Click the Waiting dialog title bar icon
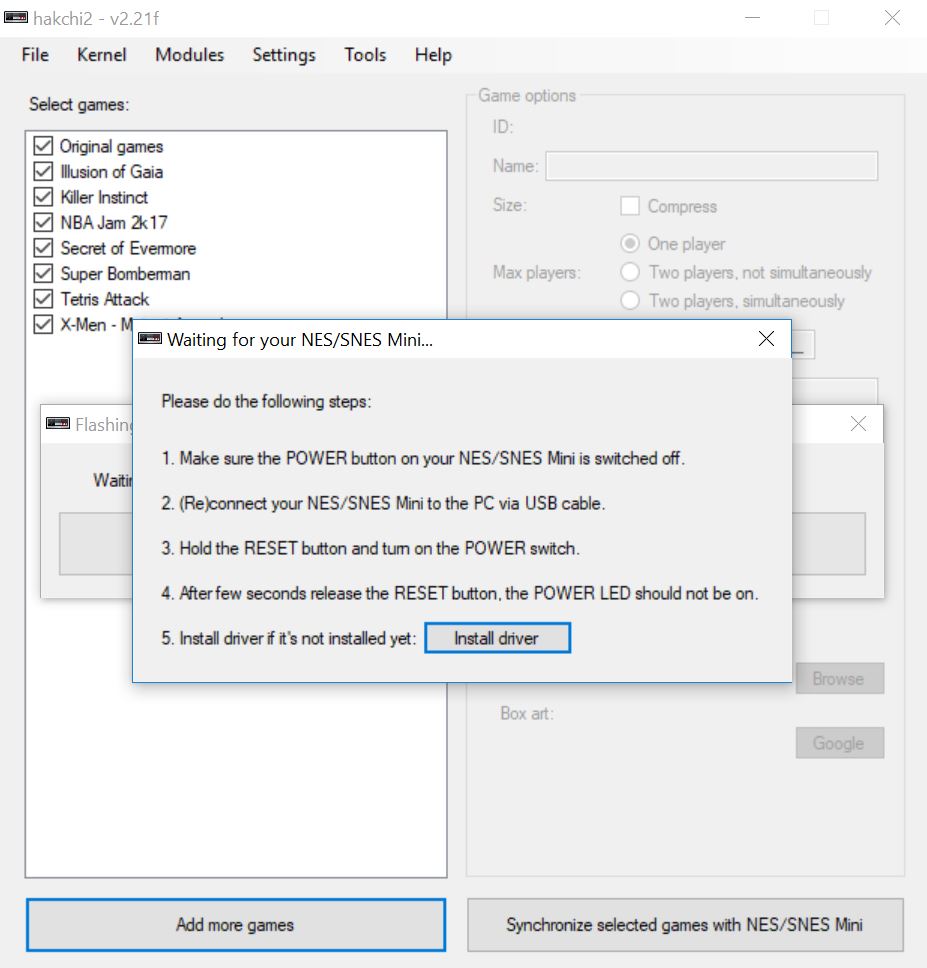927x968 pixels. tap(150, 338)
